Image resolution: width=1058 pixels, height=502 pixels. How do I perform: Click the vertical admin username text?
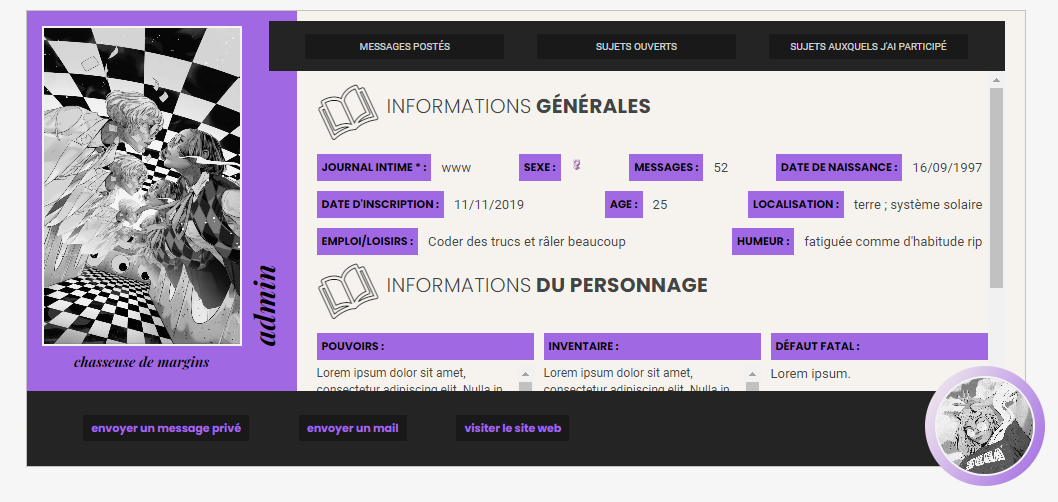pos(267,306)
